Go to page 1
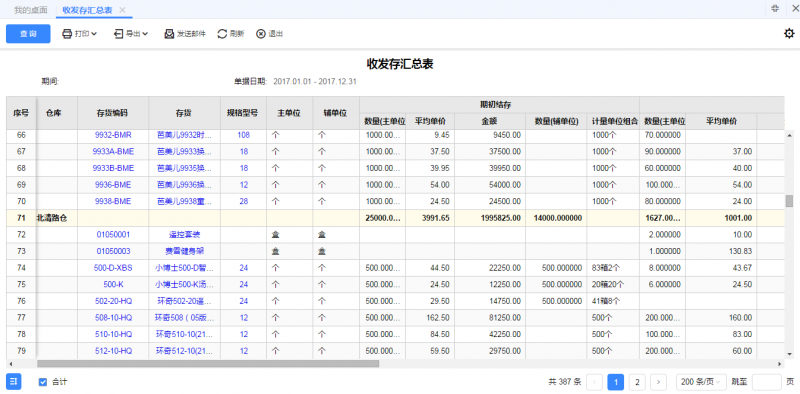 615,382
